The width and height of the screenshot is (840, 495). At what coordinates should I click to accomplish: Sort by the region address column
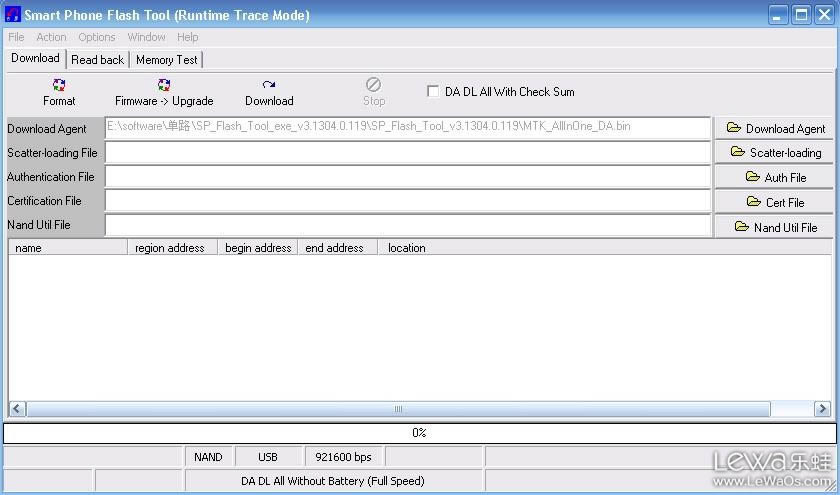(171, 248)
